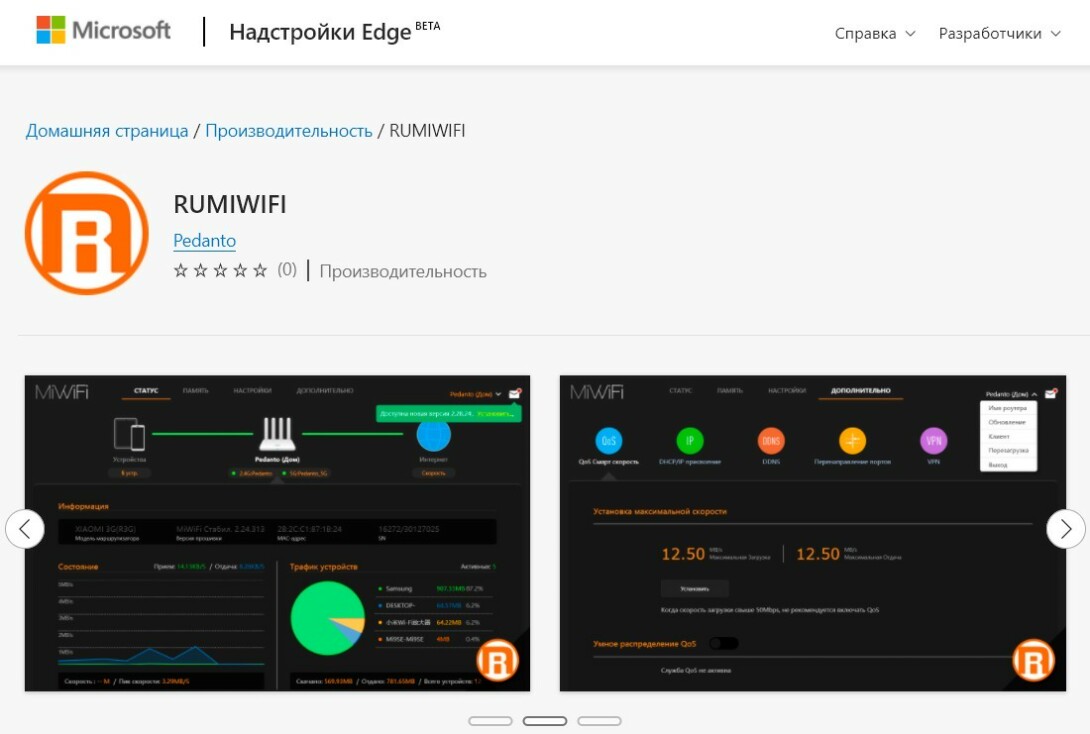This screenshot has width=1090, height=734.
Task: Go to Домашняя страница breadcrumb
Action: pos(107,131)
